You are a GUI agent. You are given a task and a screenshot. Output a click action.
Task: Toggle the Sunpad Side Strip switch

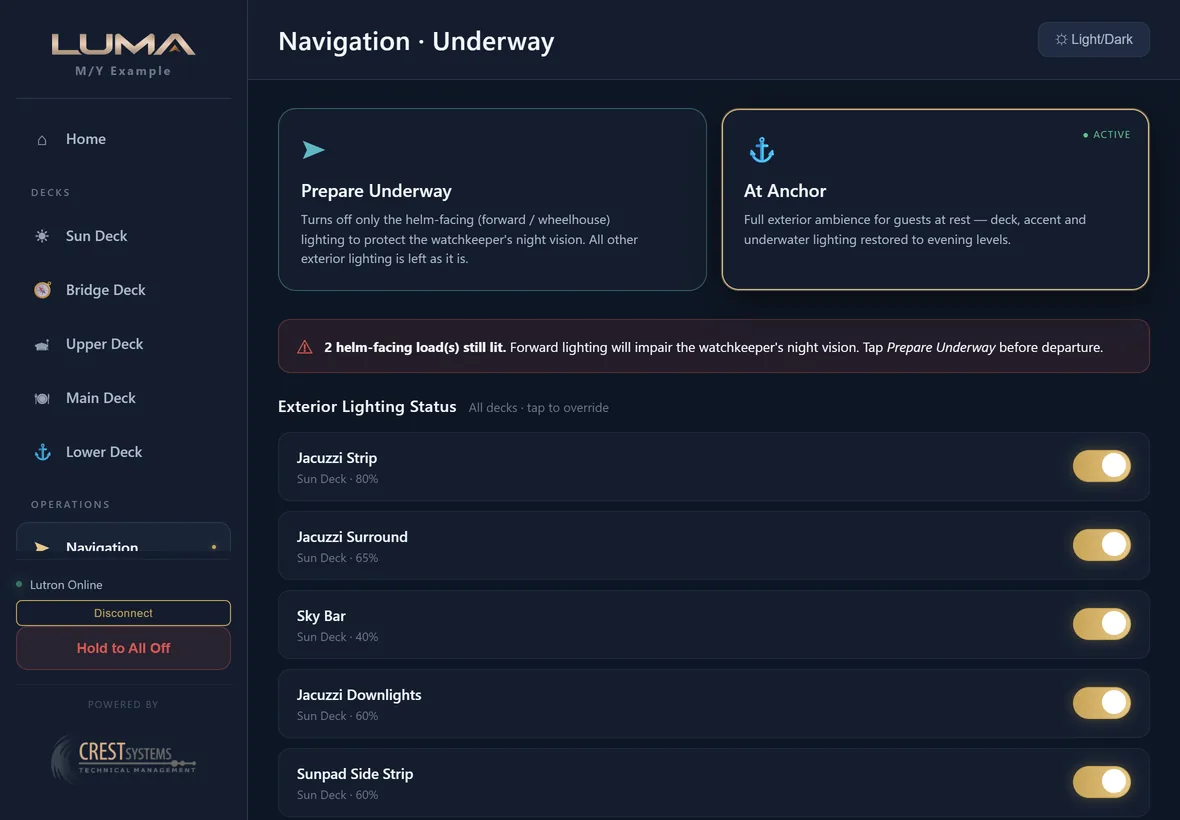(1101, 782)
